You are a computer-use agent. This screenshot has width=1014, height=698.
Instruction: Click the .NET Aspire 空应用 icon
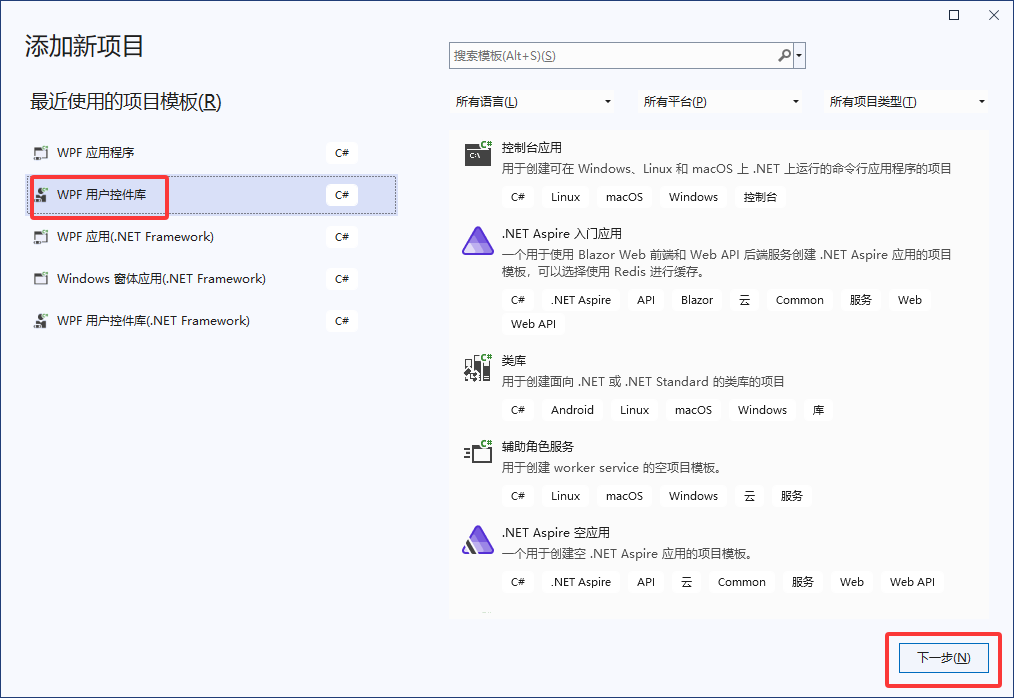pyautogui.click(x=477, y=539)
